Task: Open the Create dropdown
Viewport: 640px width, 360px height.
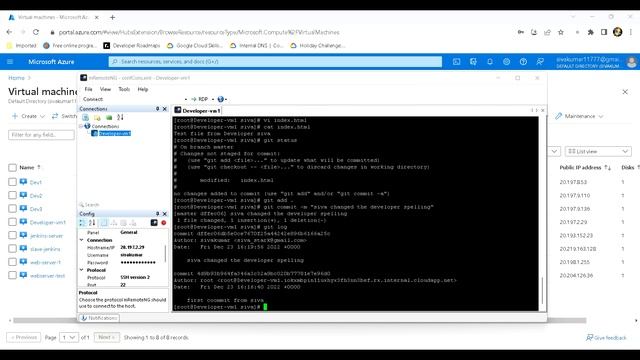Action: [x=28, y=116]
